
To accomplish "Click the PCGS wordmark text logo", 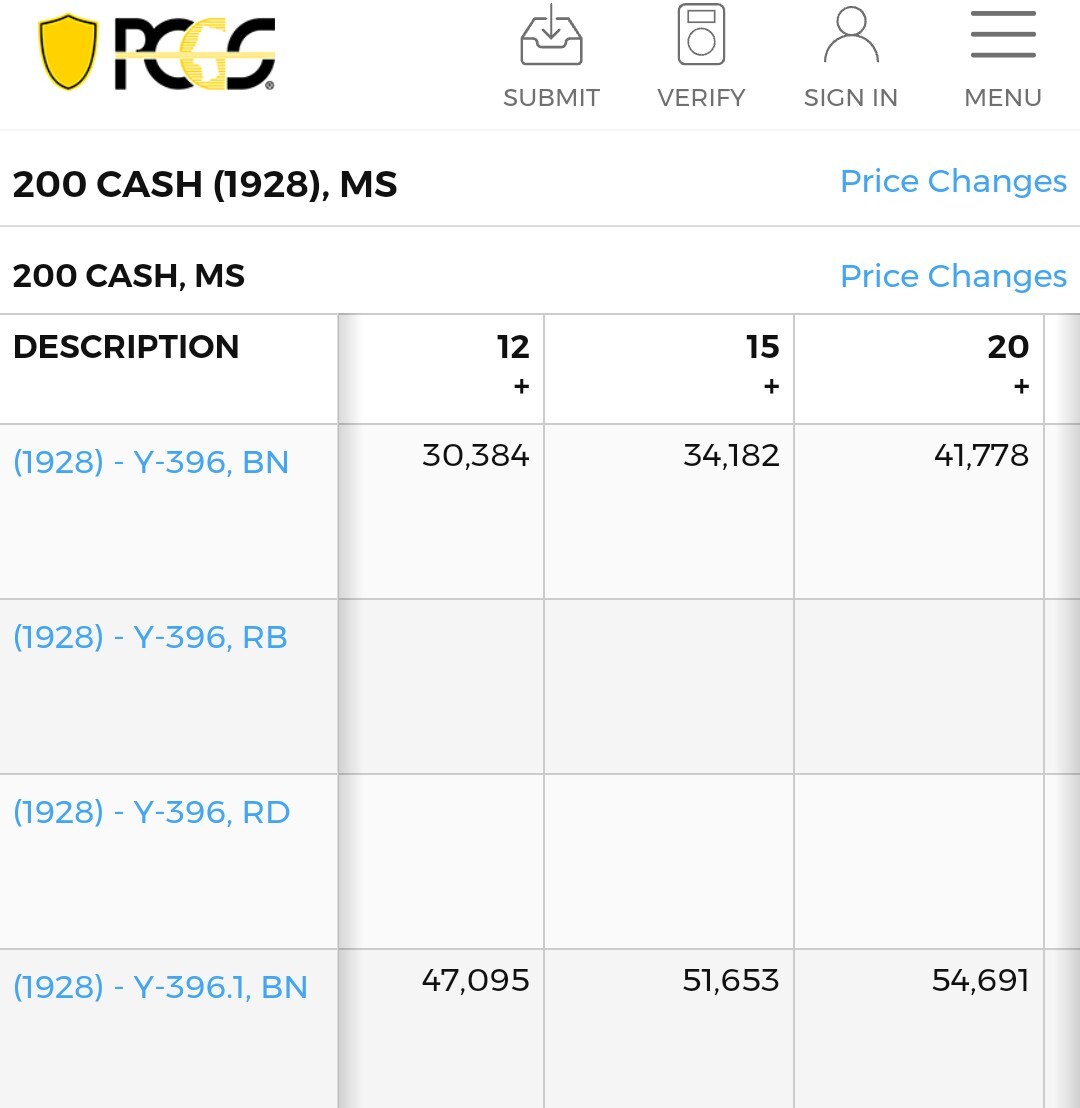I will (194, 54).
